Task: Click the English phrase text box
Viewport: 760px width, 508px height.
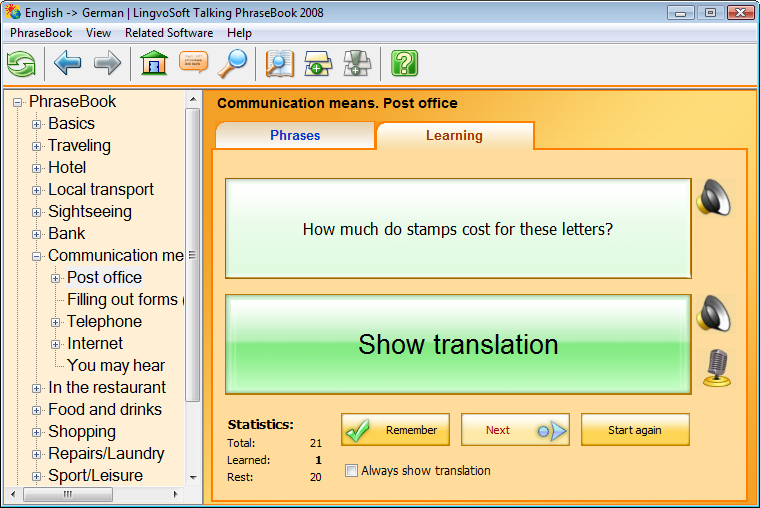Action: coord(458,229)
